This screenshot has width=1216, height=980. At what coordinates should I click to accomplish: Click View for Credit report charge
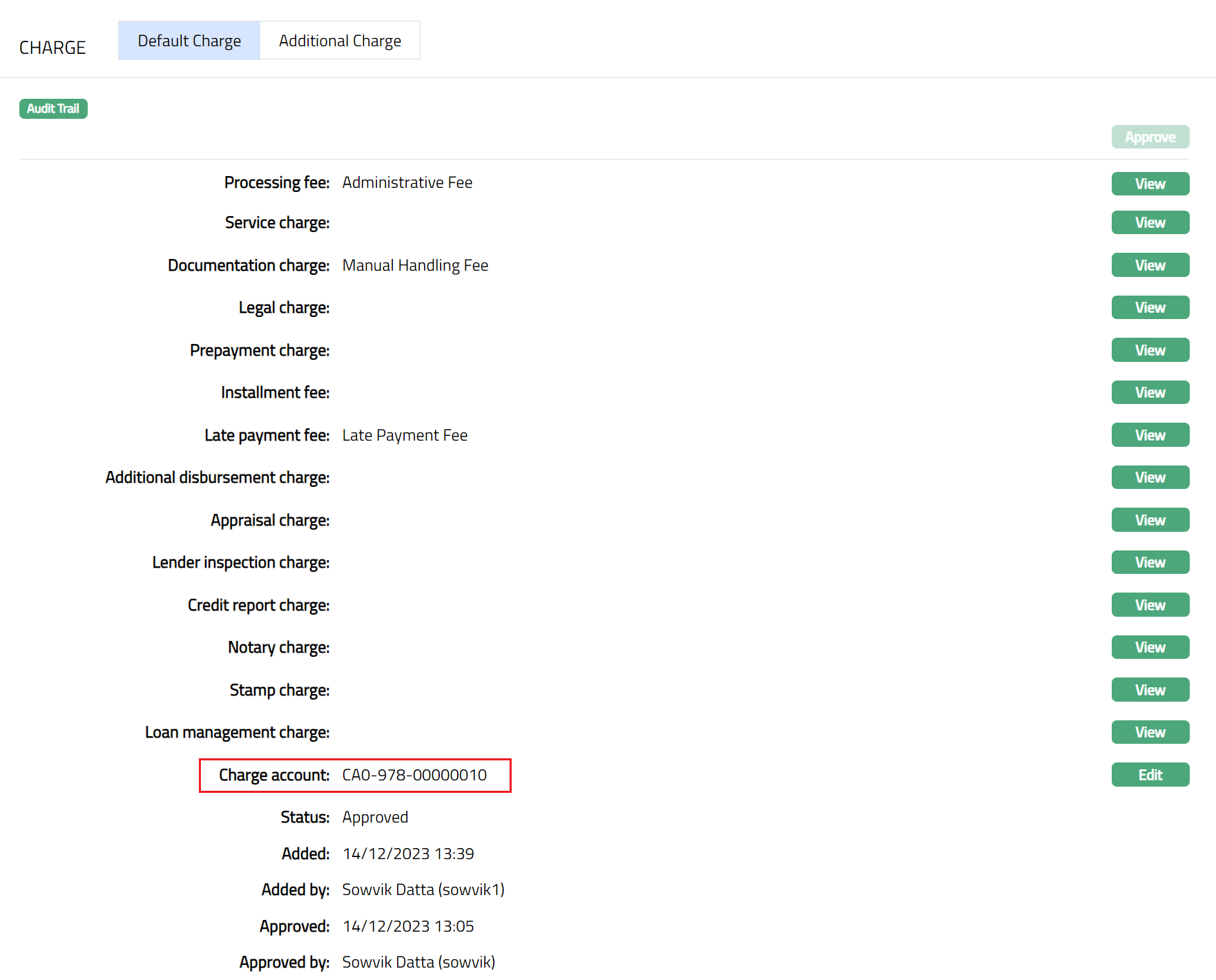1150,605
